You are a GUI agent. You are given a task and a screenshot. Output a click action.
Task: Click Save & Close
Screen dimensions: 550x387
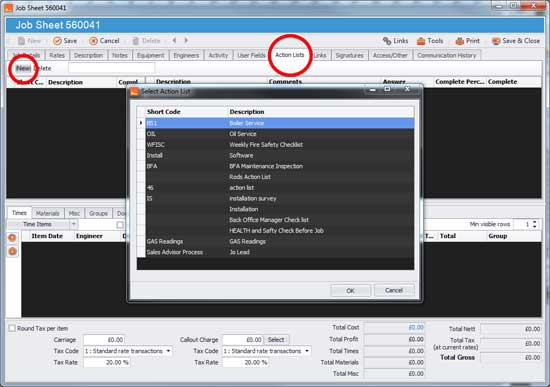tap(516, 41)
